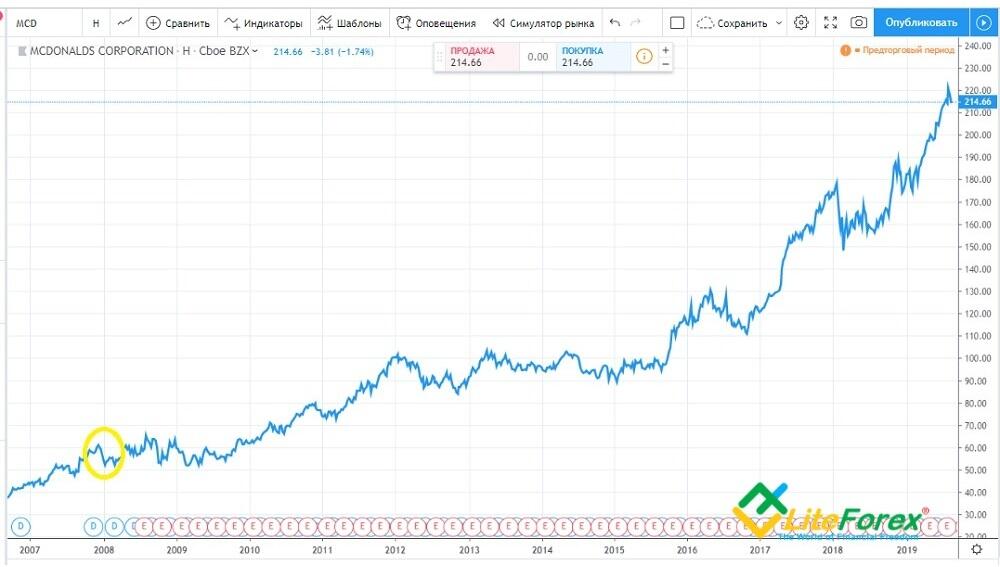Decrease quantity with minus button
The width and height of the screenshot is (1000, 567).
pyautogui.click(x=665, y=64)
